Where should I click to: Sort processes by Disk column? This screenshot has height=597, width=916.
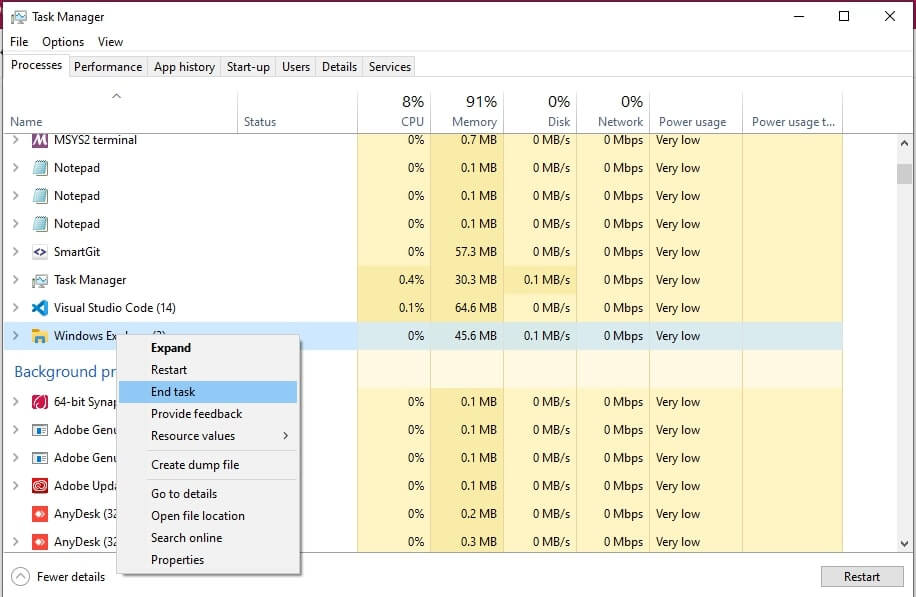click(x=540, y=112)
